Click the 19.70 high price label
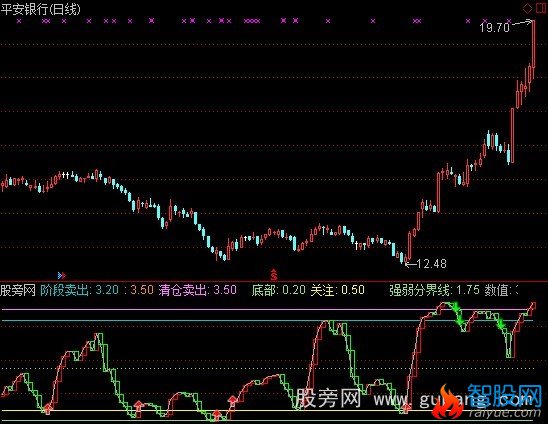 tap(494, 27)
